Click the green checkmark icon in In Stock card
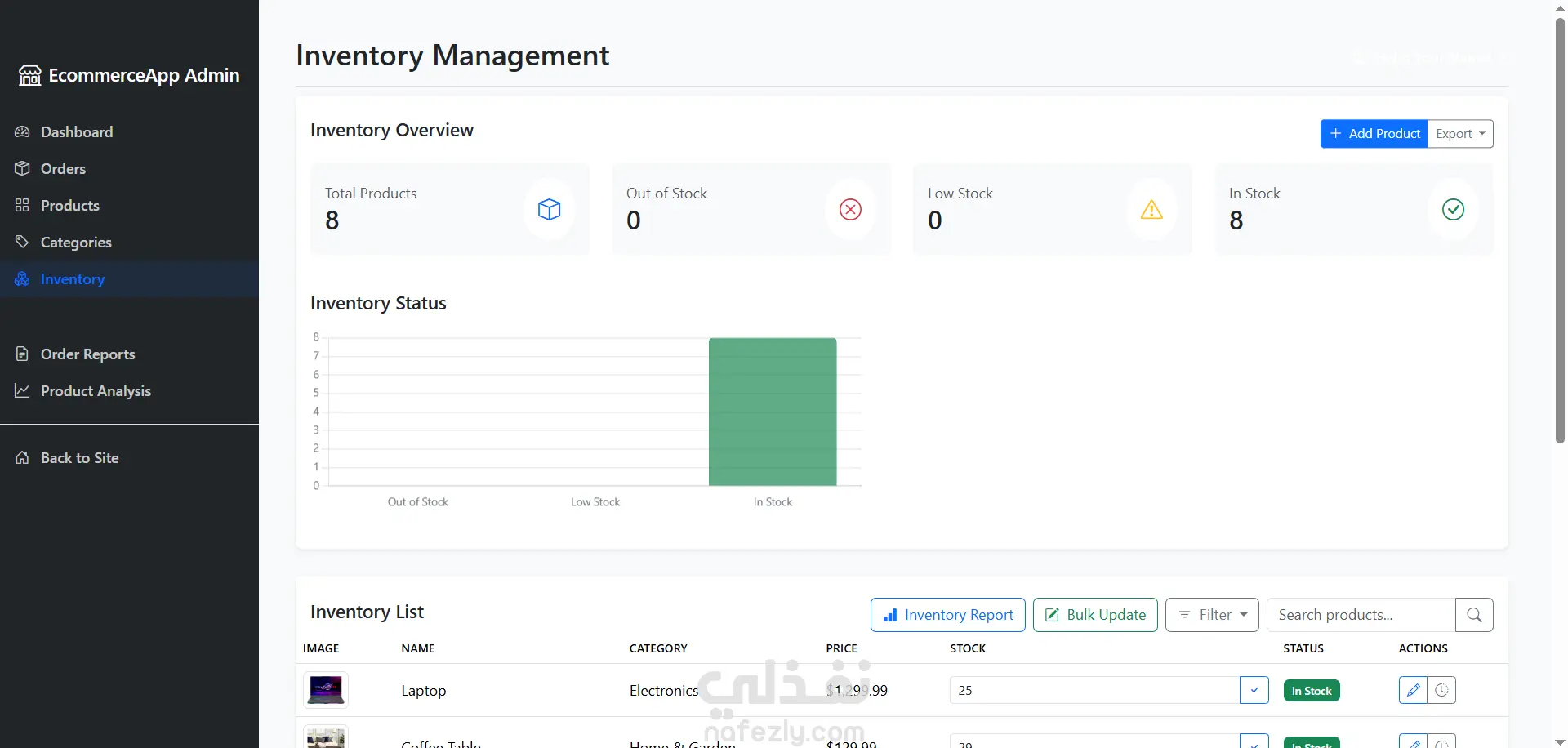1568x748 pixels. click(1453, 210)
